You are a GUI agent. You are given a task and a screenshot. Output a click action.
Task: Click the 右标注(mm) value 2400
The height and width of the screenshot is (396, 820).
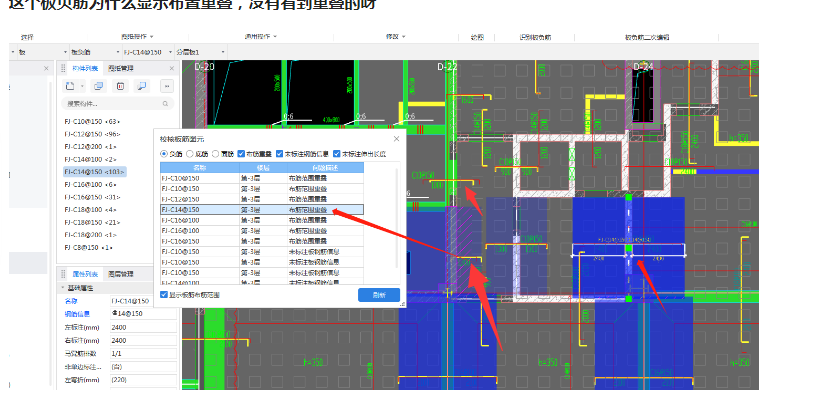[144, 341]
